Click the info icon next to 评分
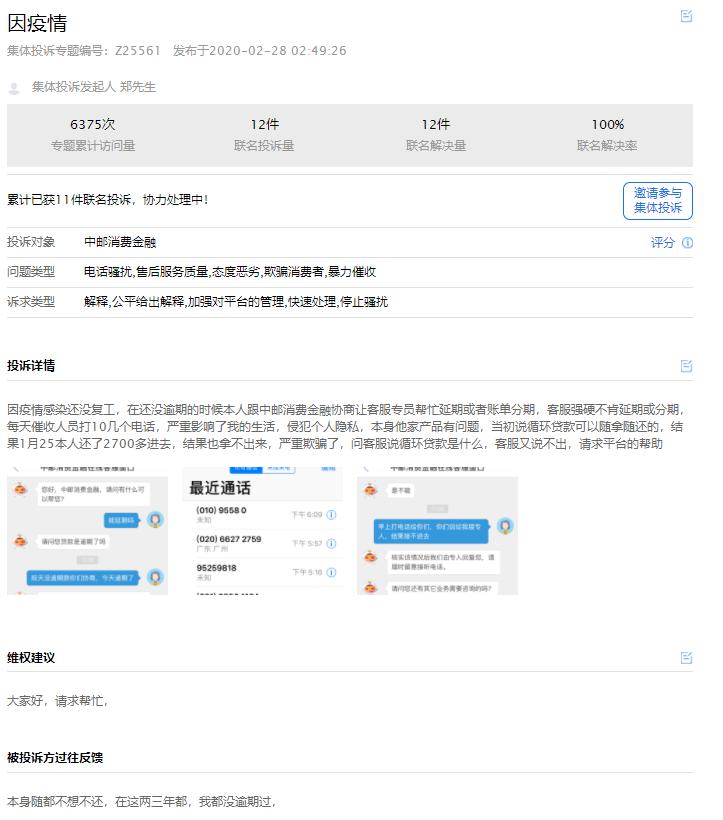This screenshot has width=723, height=820. [x=688, y=243]
